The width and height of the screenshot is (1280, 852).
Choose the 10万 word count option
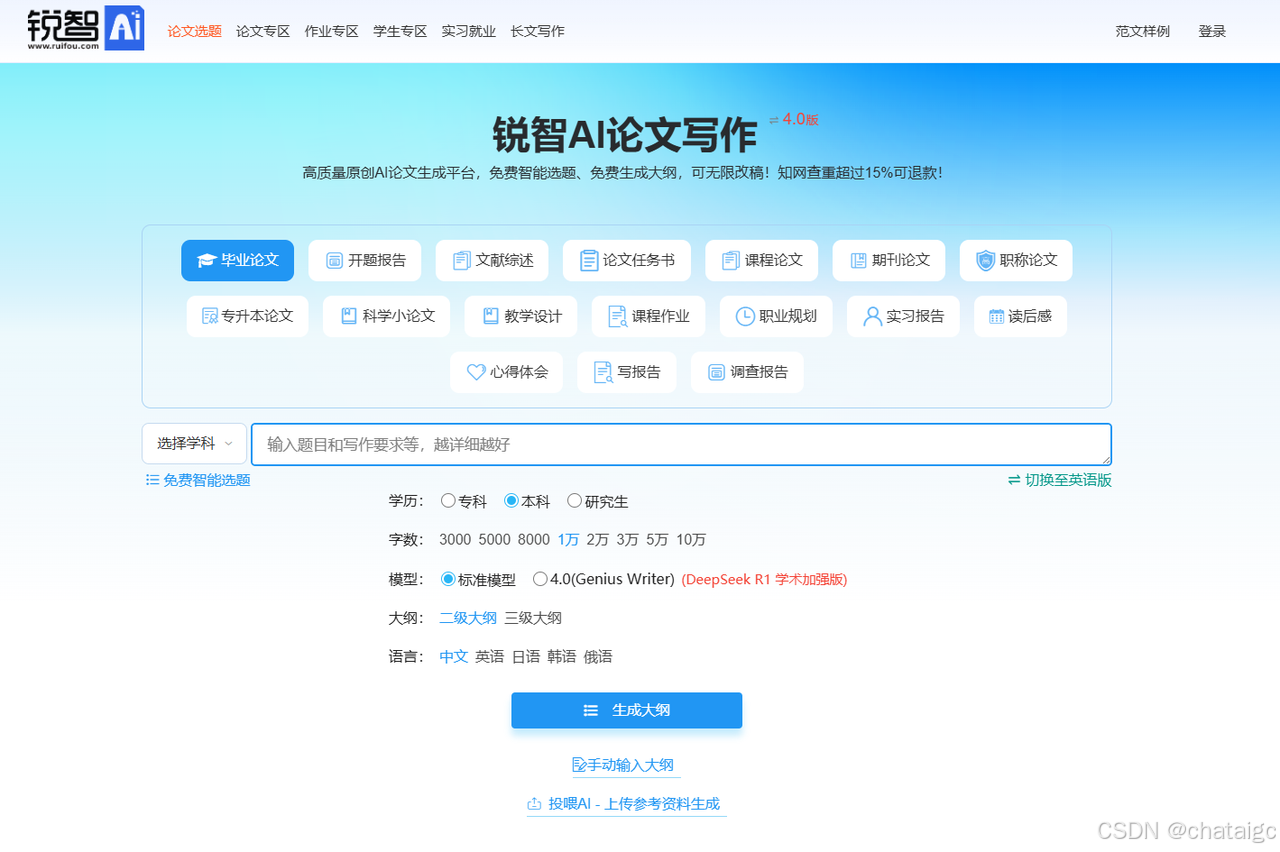coord(691,540)
